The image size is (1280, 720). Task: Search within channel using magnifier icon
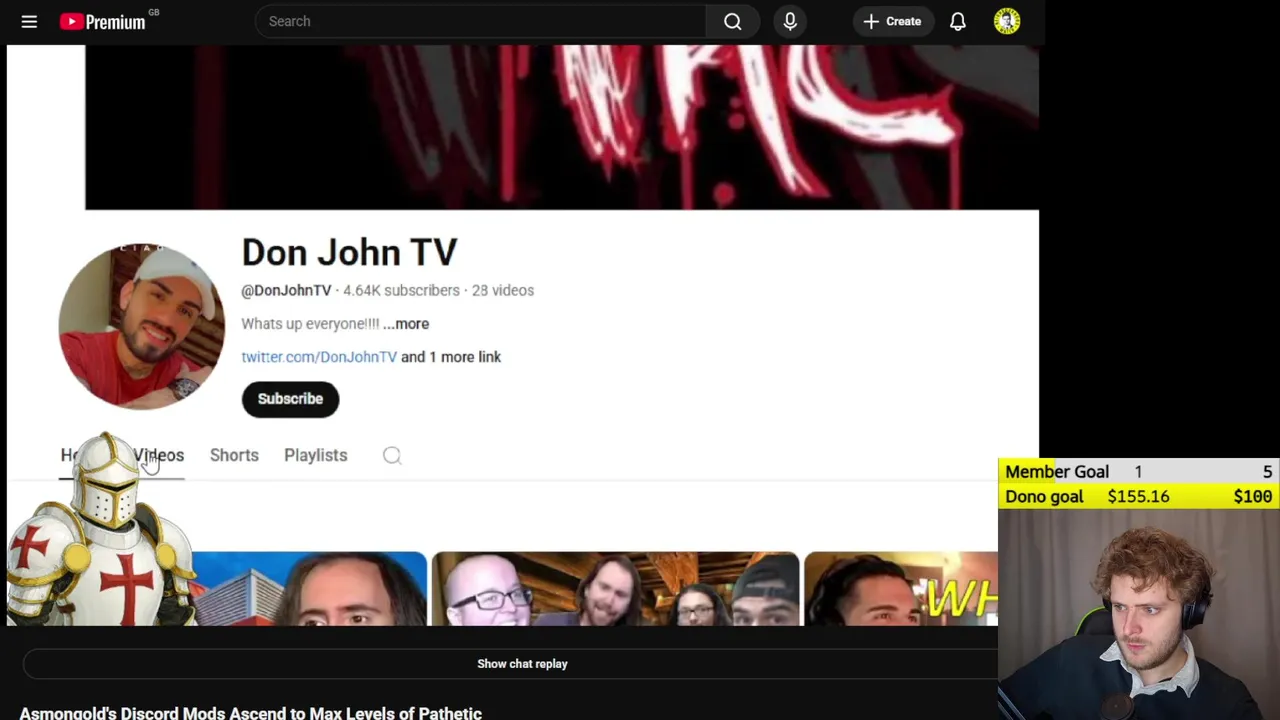tap(392, 455)
